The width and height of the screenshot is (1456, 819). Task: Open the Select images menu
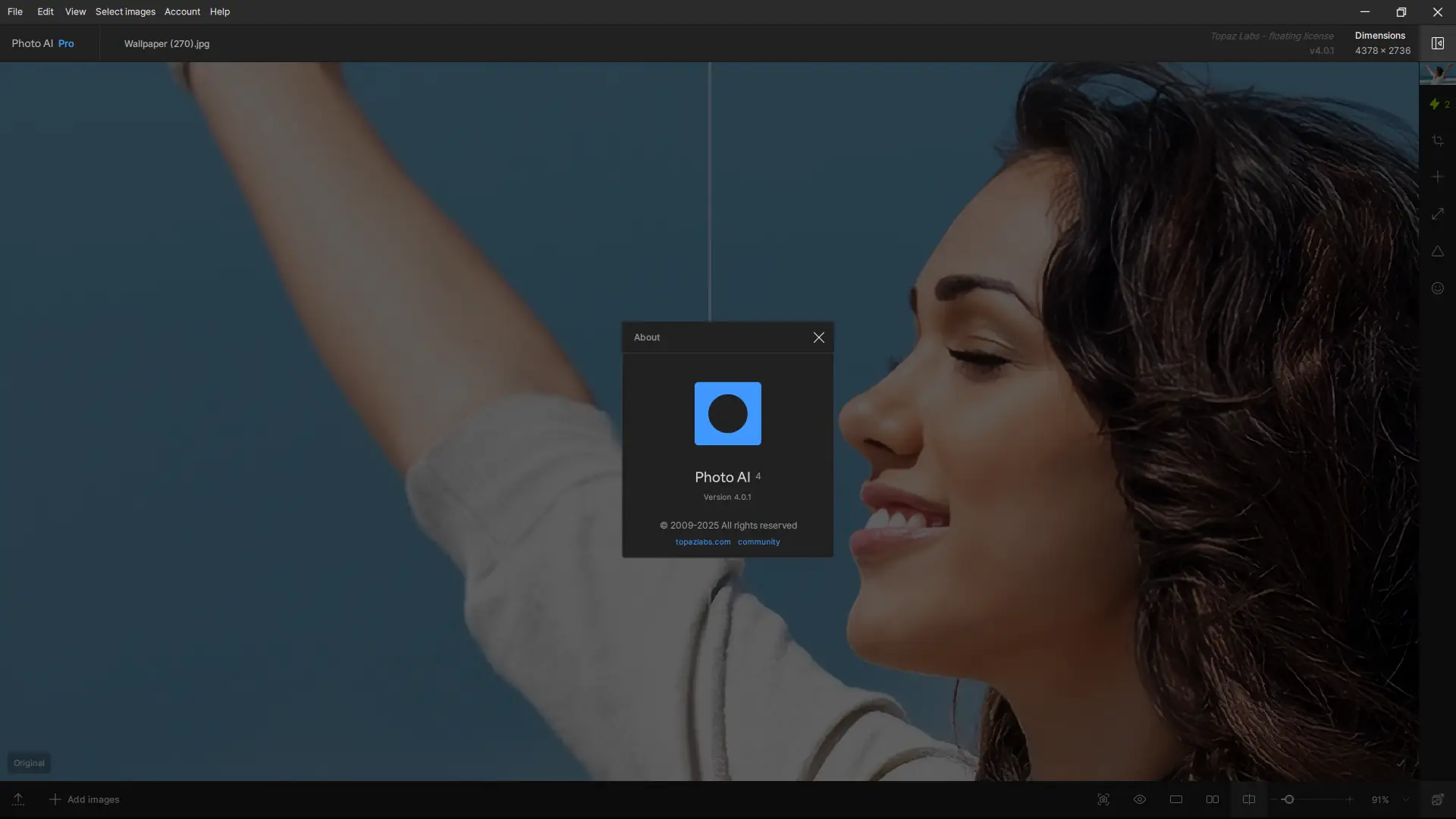(x=125, y=11)
